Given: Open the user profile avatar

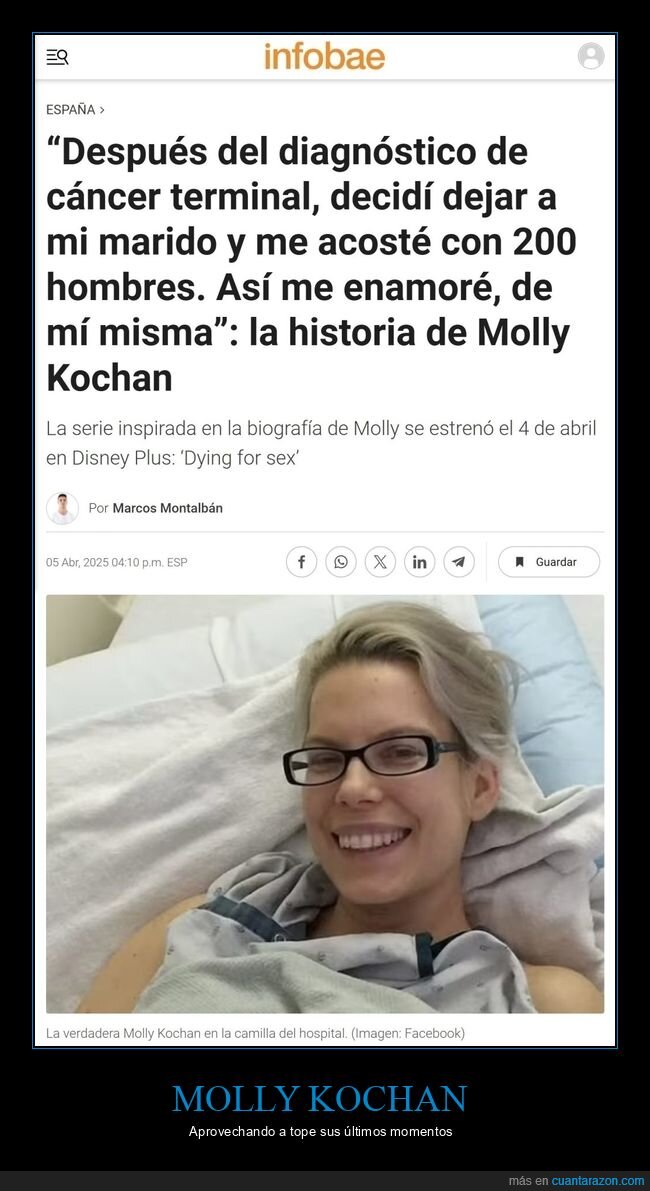Looking at the screenshot, I should coord(591,56).
